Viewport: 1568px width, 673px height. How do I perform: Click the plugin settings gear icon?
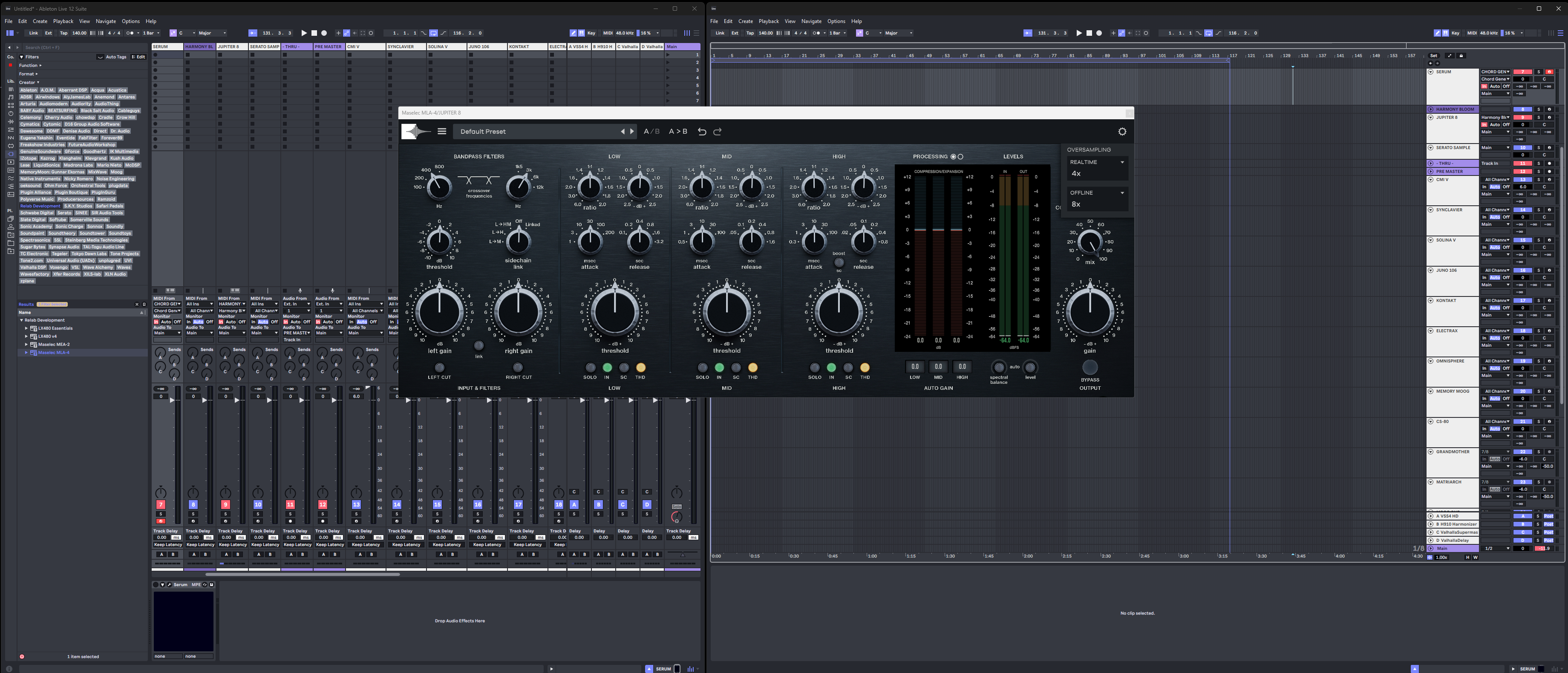1122,132
